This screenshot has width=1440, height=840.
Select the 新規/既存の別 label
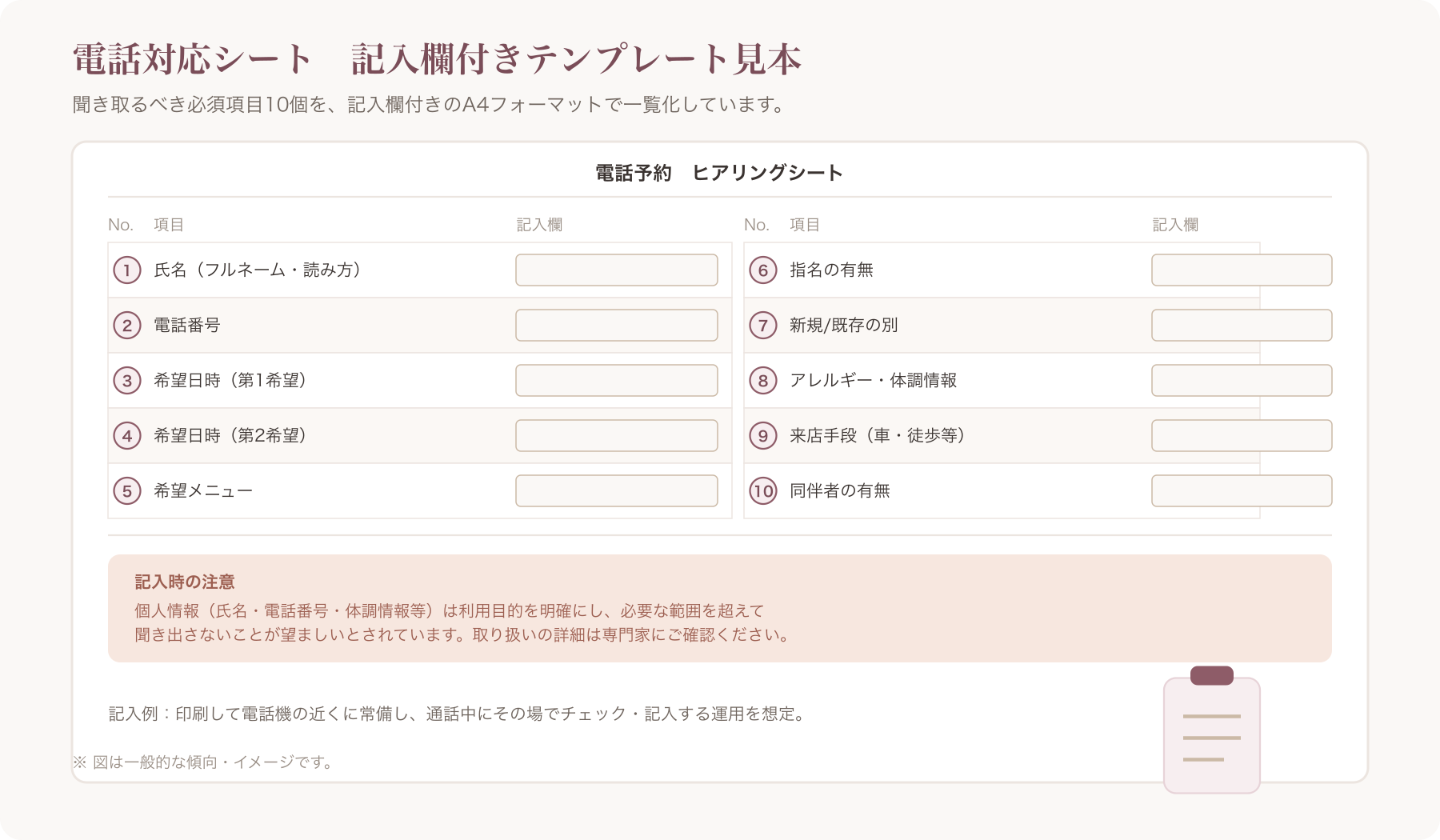coord(844,326)
